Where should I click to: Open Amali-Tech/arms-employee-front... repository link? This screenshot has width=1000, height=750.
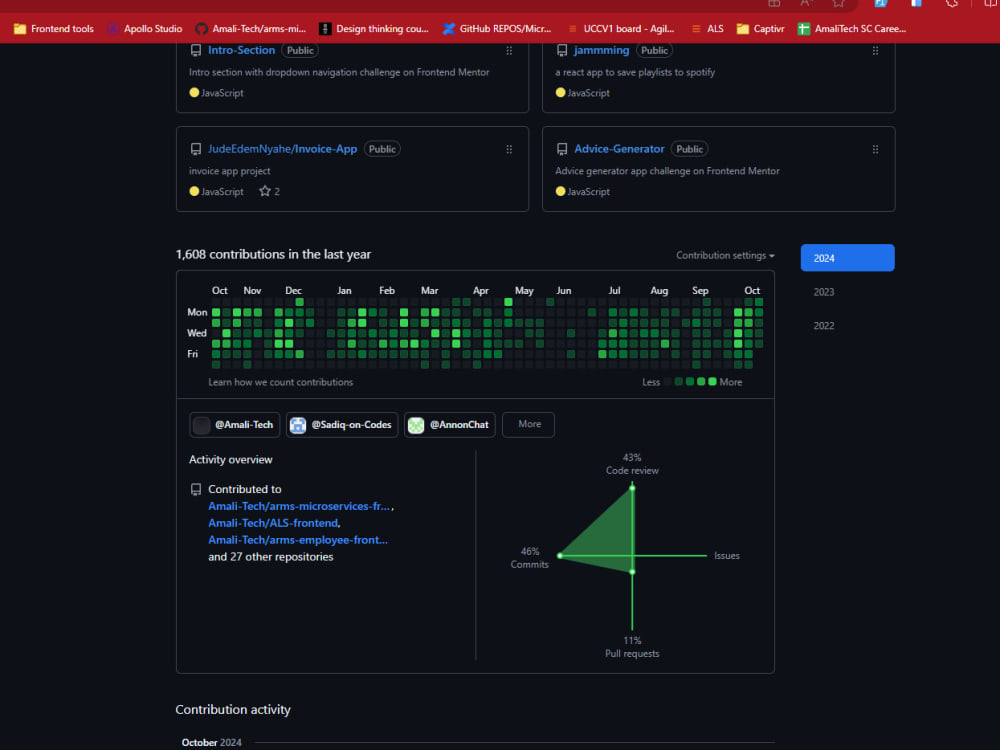[298, 540]
